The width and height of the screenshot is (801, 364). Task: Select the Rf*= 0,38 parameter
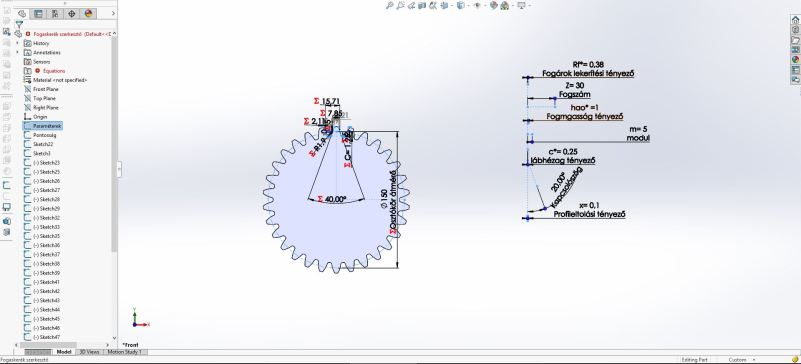pyautogui.click(x=588, y=69)
